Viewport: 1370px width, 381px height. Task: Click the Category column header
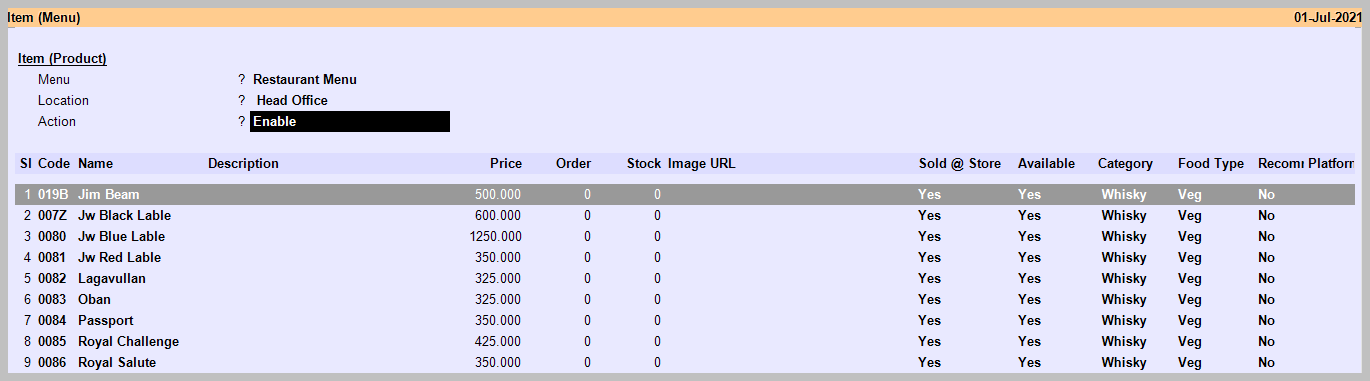[1125, 164]
